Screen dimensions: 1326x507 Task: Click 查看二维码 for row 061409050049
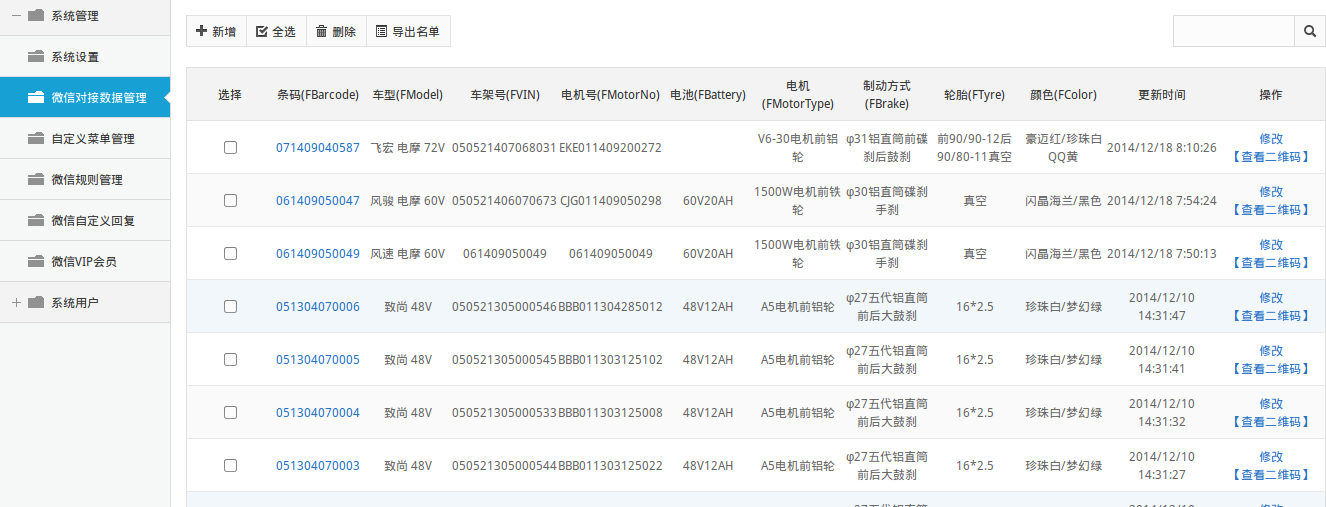tap(1271, 263)
